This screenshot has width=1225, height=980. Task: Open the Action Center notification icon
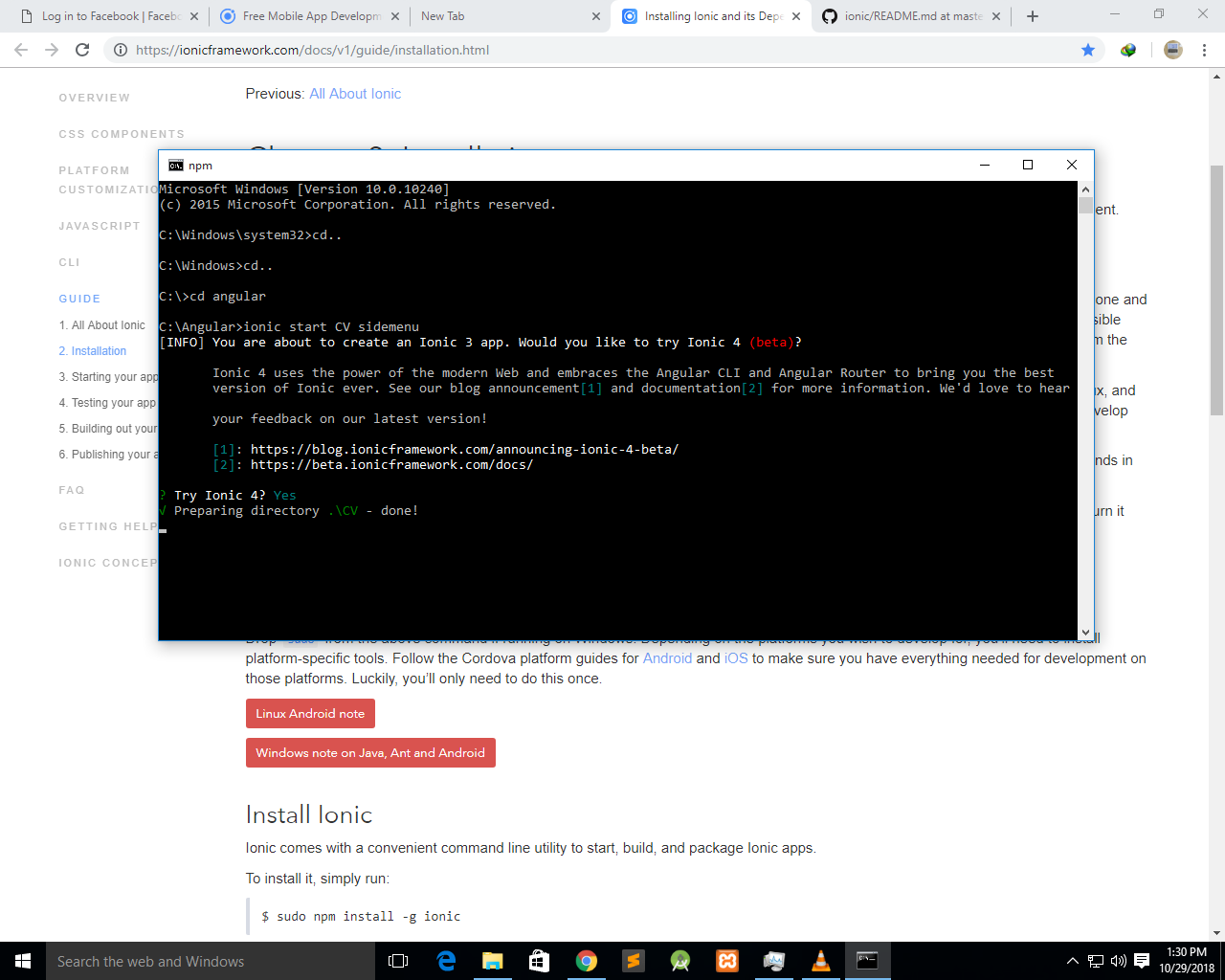[1140, 962]
